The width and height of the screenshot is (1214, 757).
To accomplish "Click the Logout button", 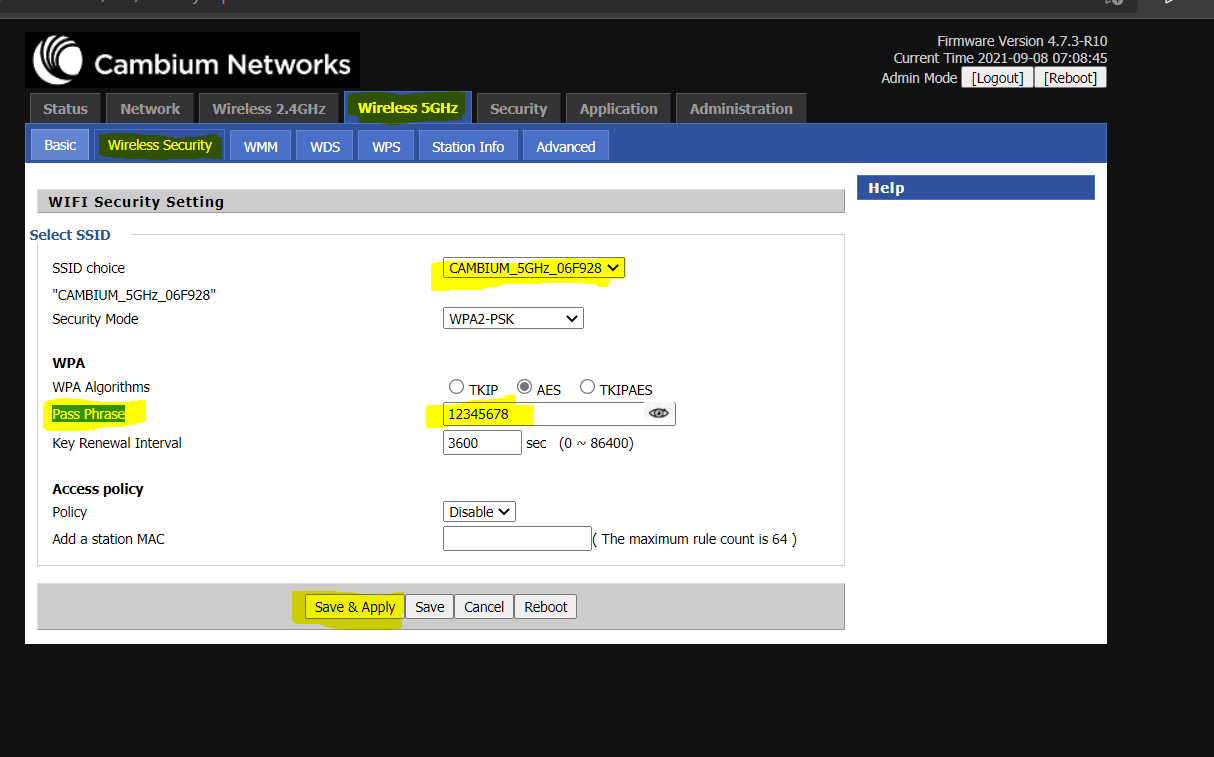I will pyautogui.click(x=996, y=78).
